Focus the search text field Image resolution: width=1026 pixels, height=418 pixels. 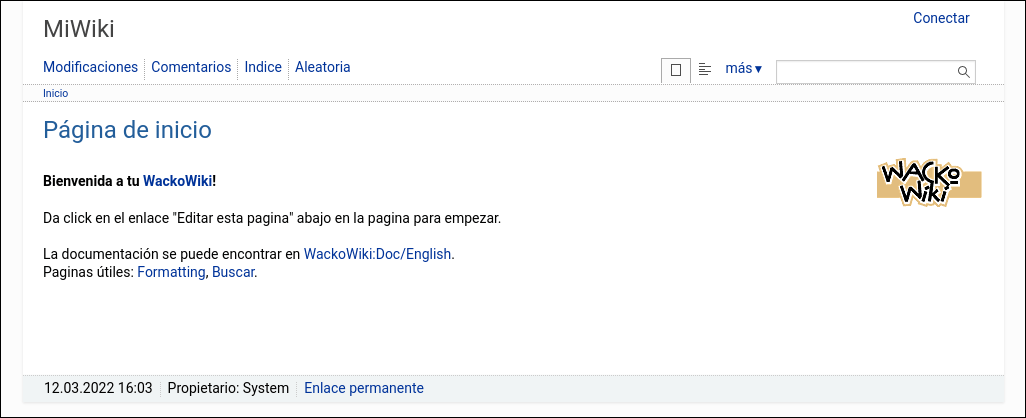(x=865, y=72)
